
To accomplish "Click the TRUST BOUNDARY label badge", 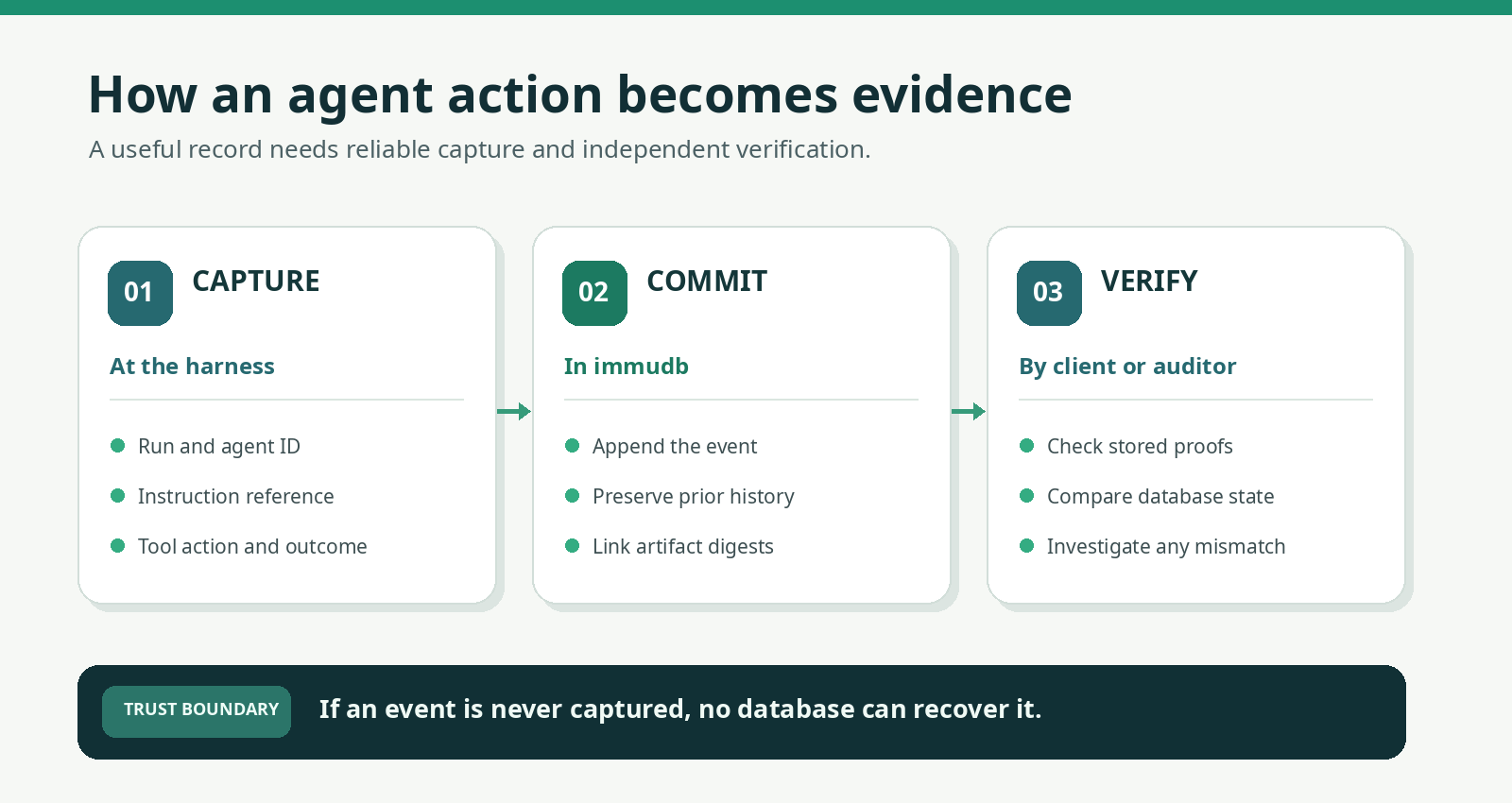I will point(197,711).
